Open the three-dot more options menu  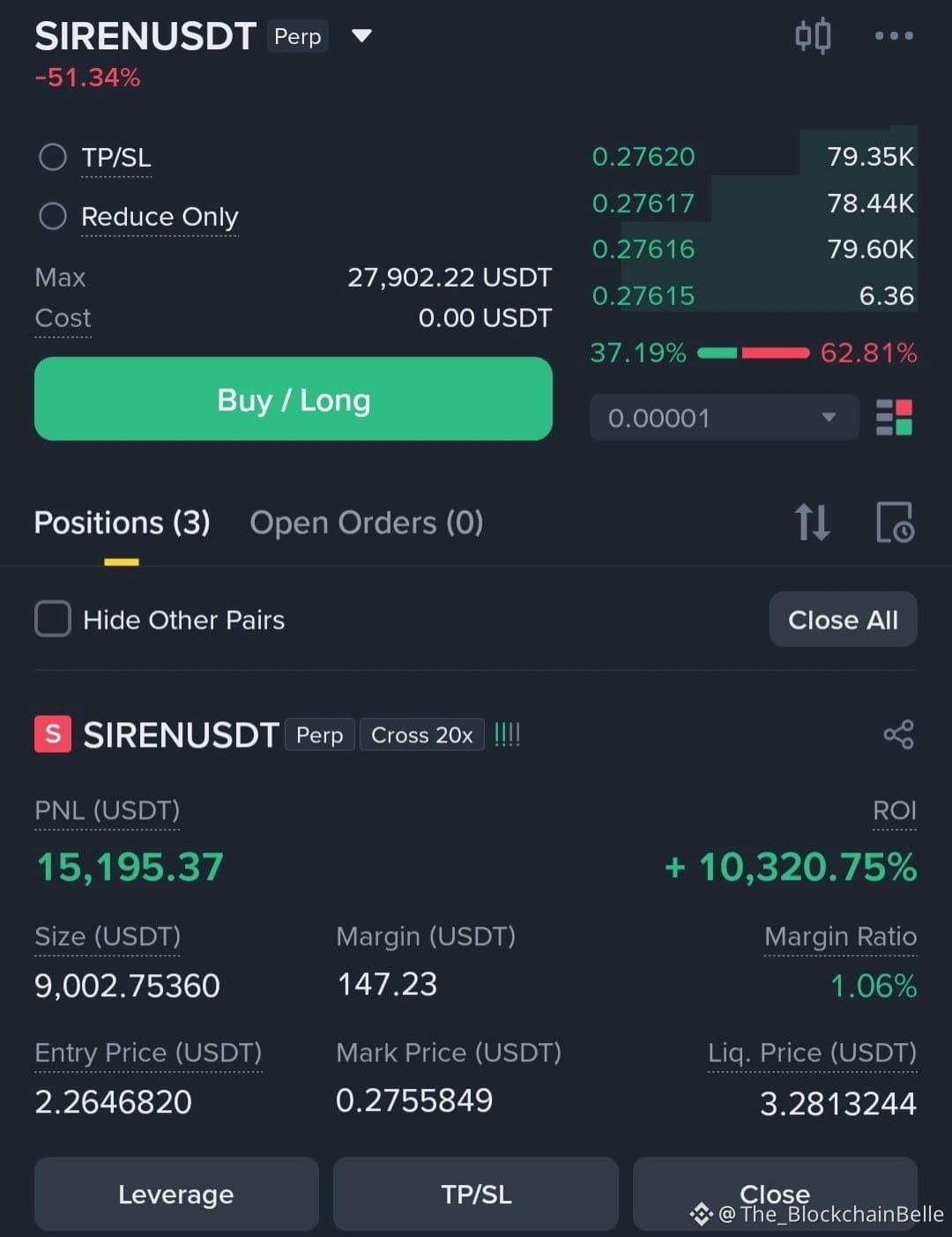click(894, 36)
